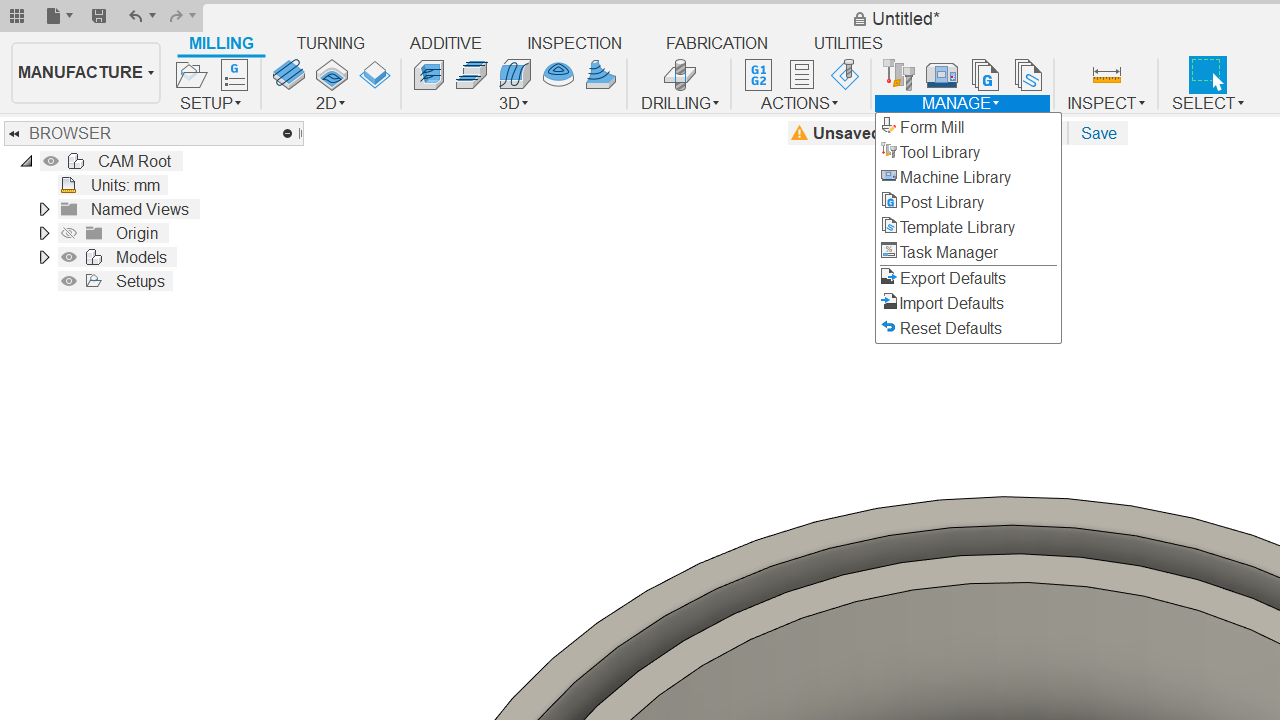Show the hidden Origin folder
The width and height of the screenshot is (1280, 720).
[69, 233]
